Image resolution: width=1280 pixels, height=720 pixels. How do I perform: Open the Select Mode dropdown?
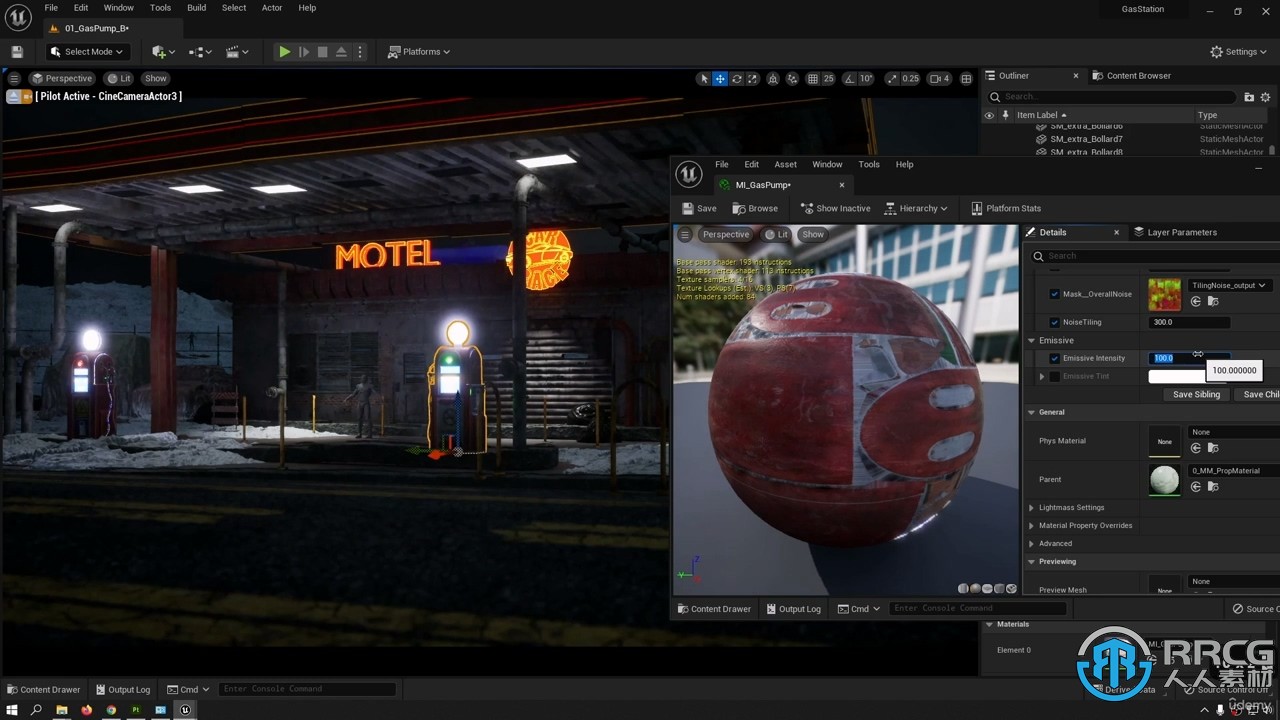[x=86, y=52]
